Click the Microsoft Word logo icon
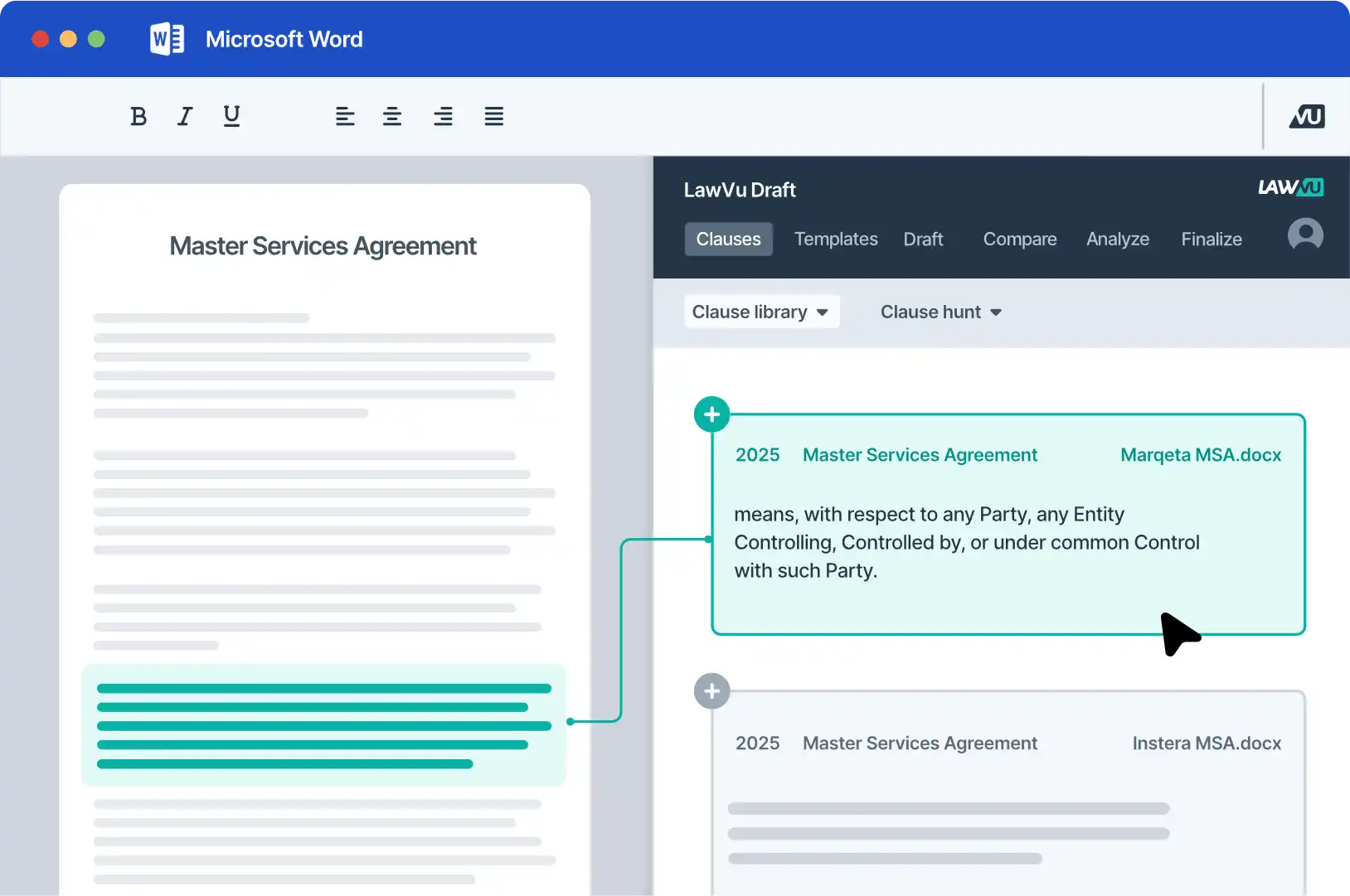This screenshot has height=896, width=1350. pyautogui.click(x=167, y=38)
